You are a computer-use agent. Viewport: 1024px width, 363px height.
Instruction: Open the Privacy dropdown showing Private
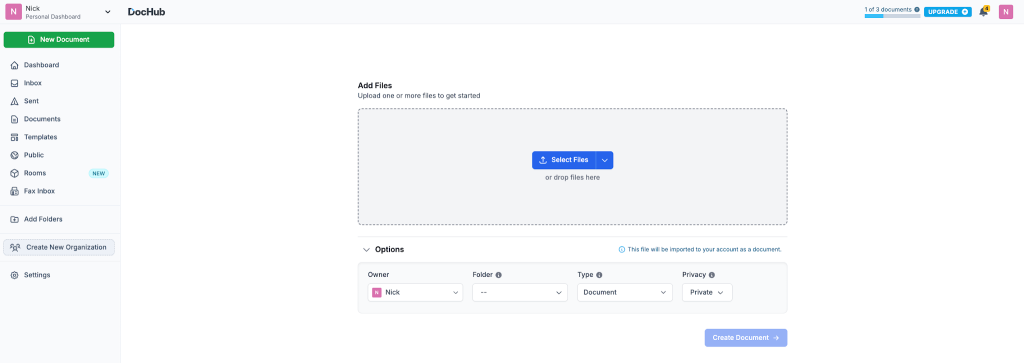(707, 292)
